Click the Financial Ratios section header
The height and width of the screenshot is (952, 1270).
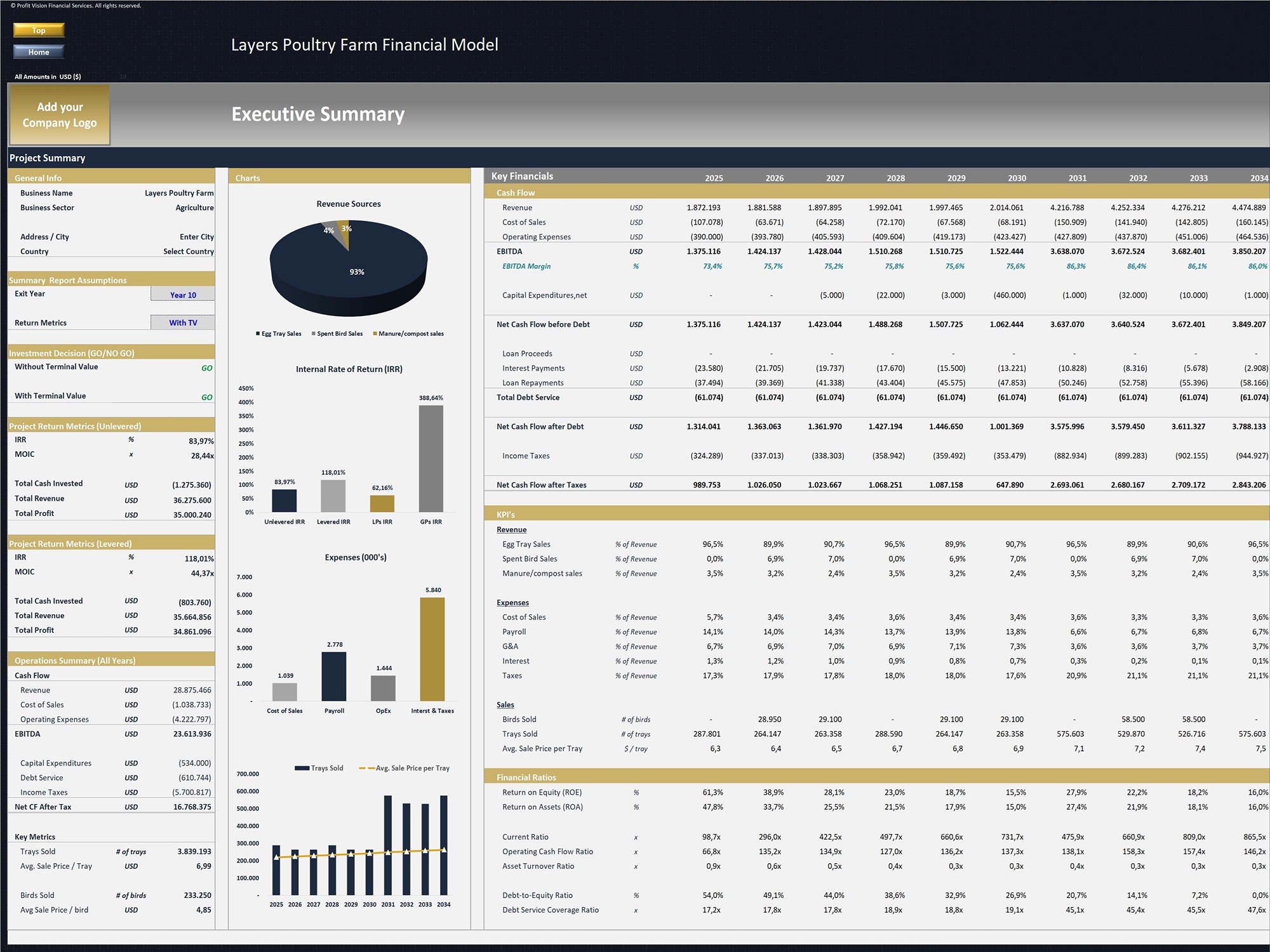click(526, 777)
